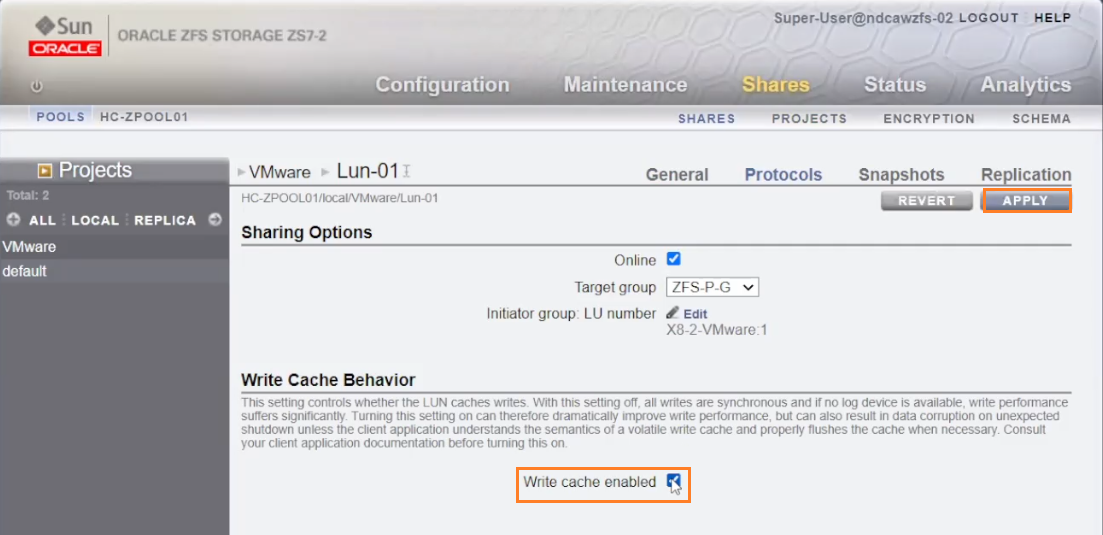Click the HELP link
Screen dimensions: 1103x535
(1052, 18)
